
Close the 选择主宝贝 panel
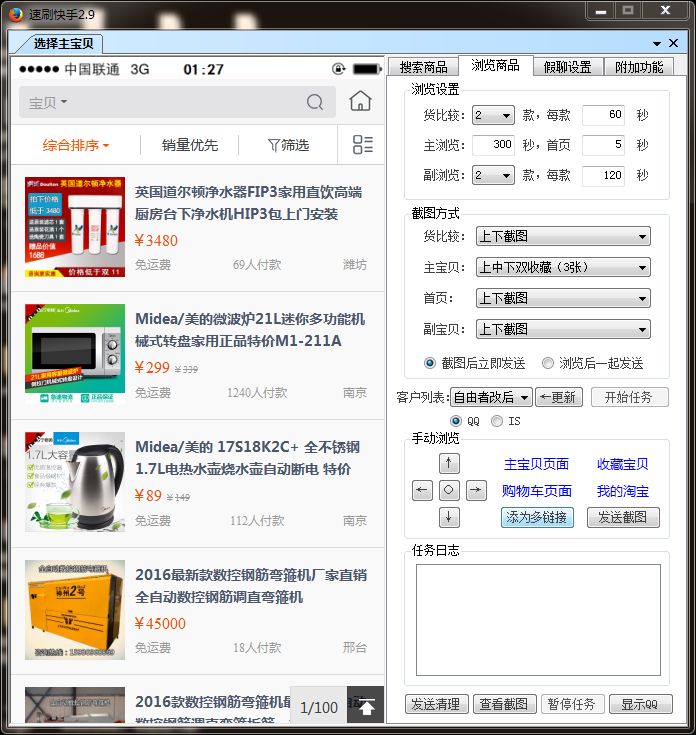click(674, 43)
